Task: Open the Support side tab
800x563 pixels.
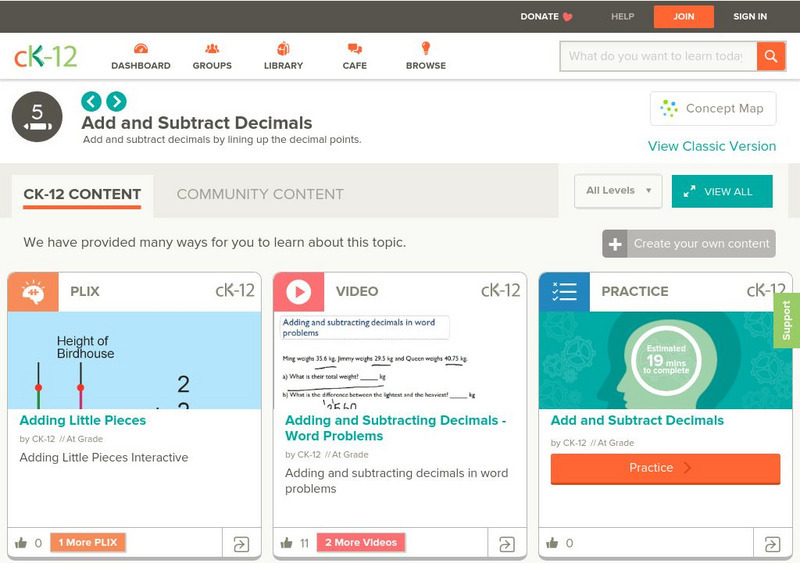Action: pos(787,321)
